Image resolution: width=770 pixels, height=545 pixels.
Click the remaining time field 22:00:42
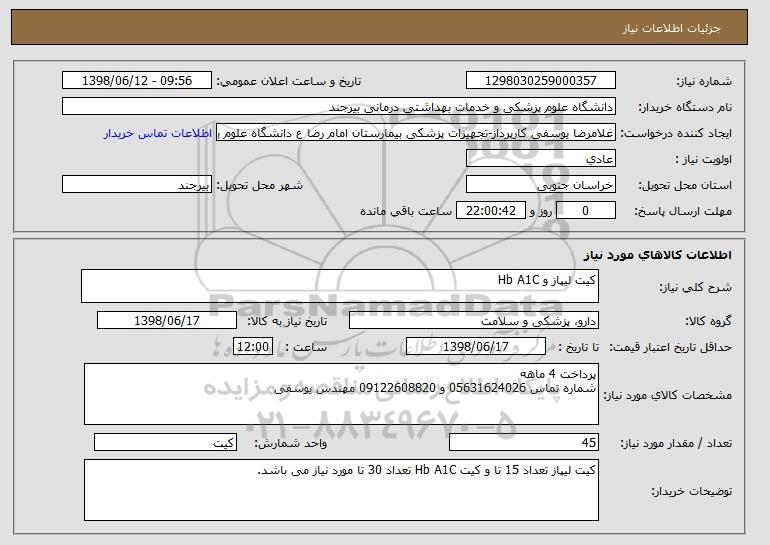(491, 211)
